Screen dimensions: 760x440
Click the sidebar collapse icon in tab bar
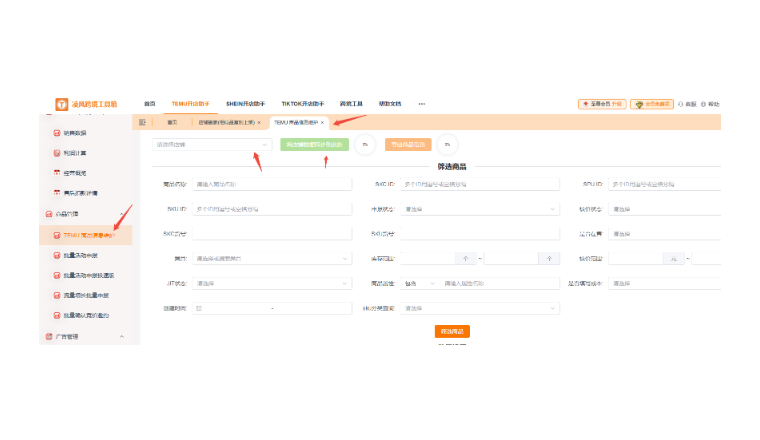(142, 122)
